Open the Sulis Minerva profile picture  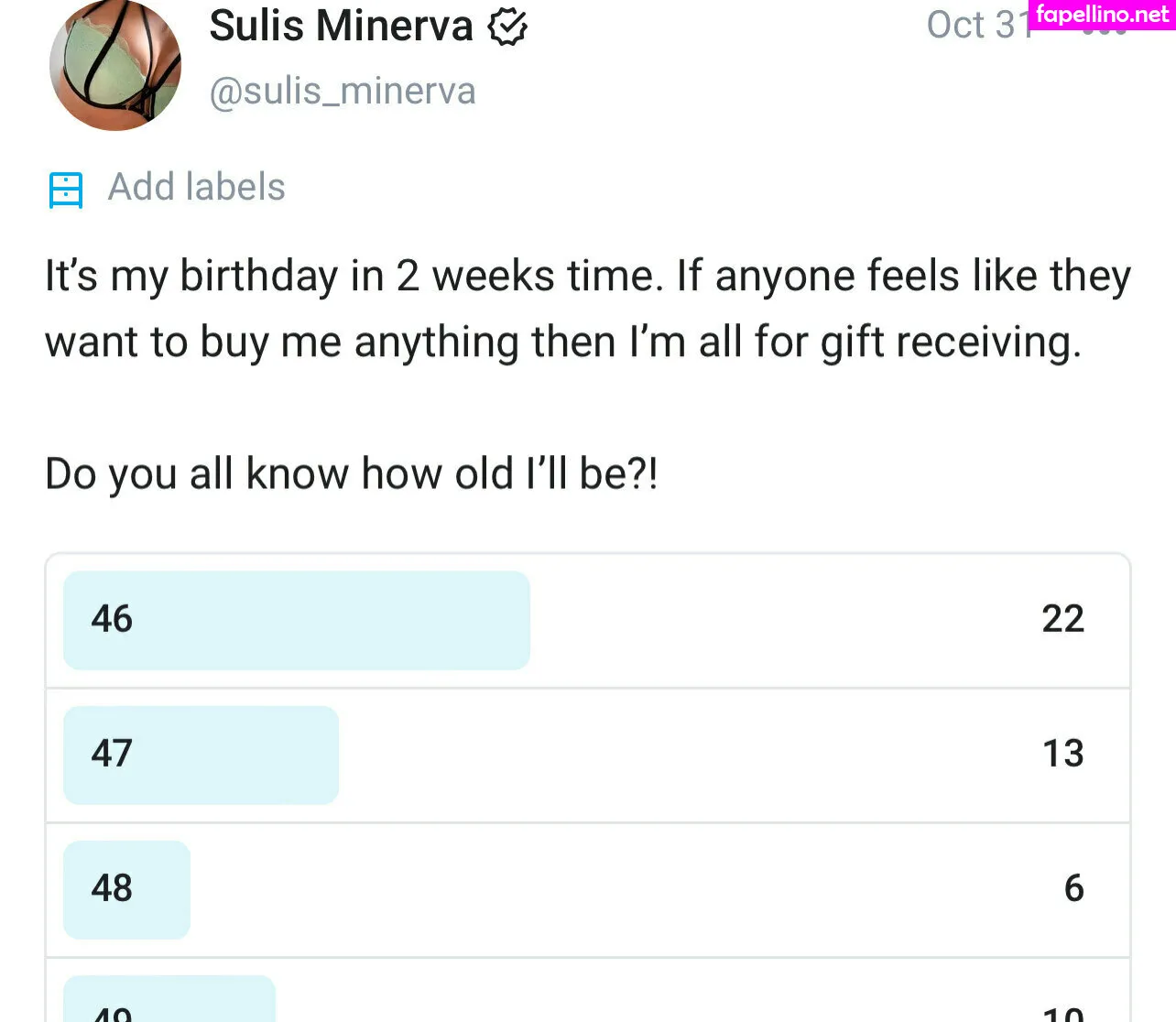115,66
